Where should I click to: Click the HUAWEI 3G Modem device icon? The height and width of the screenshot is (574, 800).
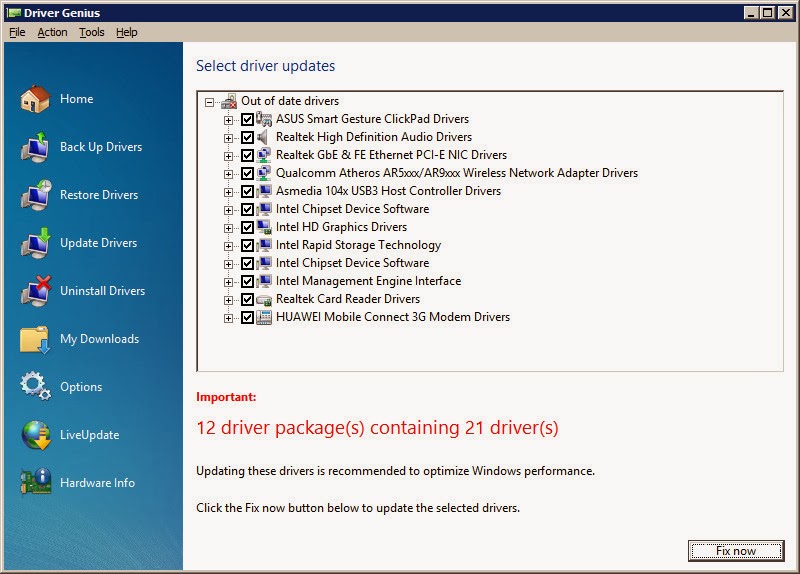(x=264, y=317)
